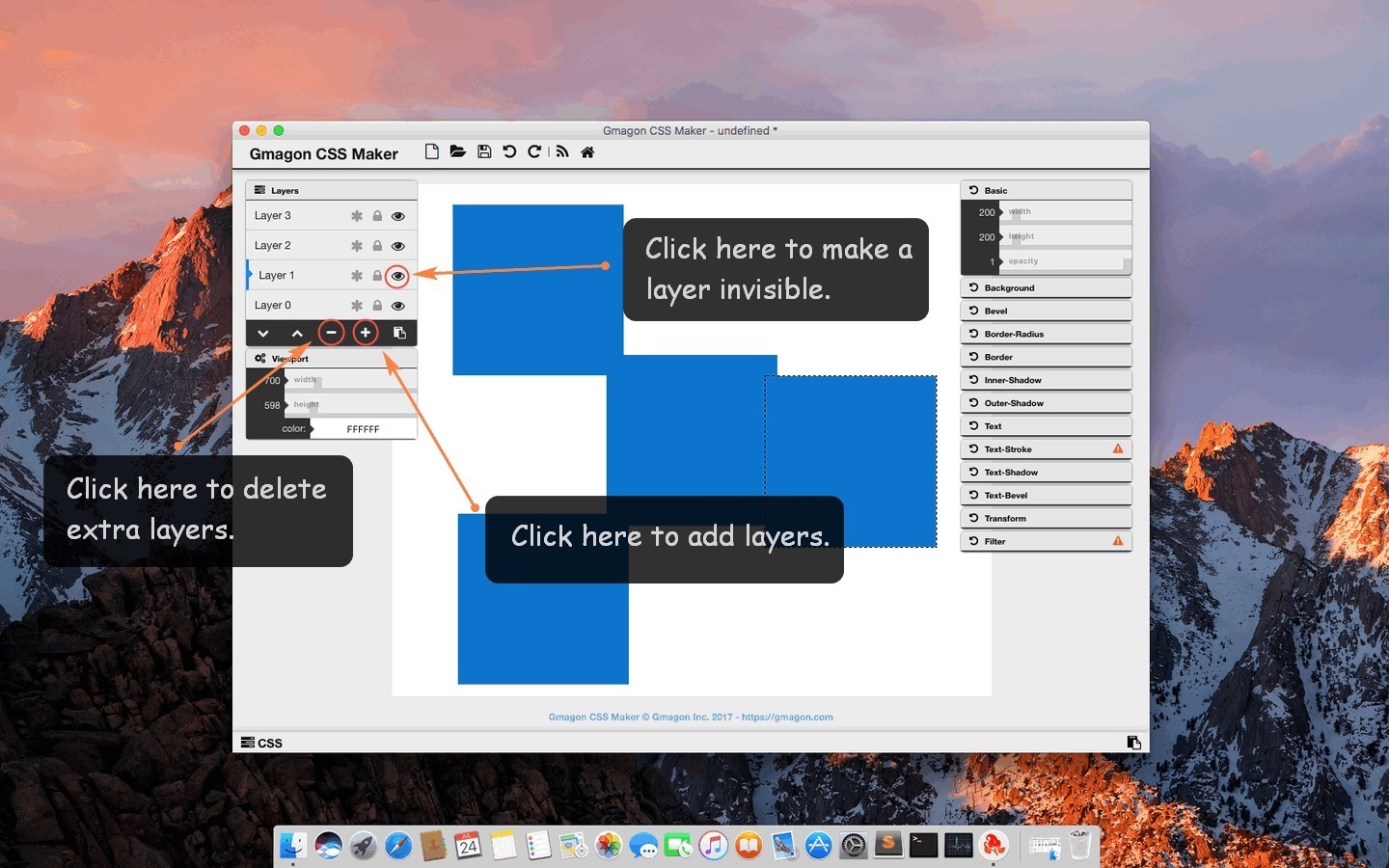The height and width of the screenshot is (868, 1389).
Task: Hide Layer 1 using its eye icon
Action: [397, 276]
